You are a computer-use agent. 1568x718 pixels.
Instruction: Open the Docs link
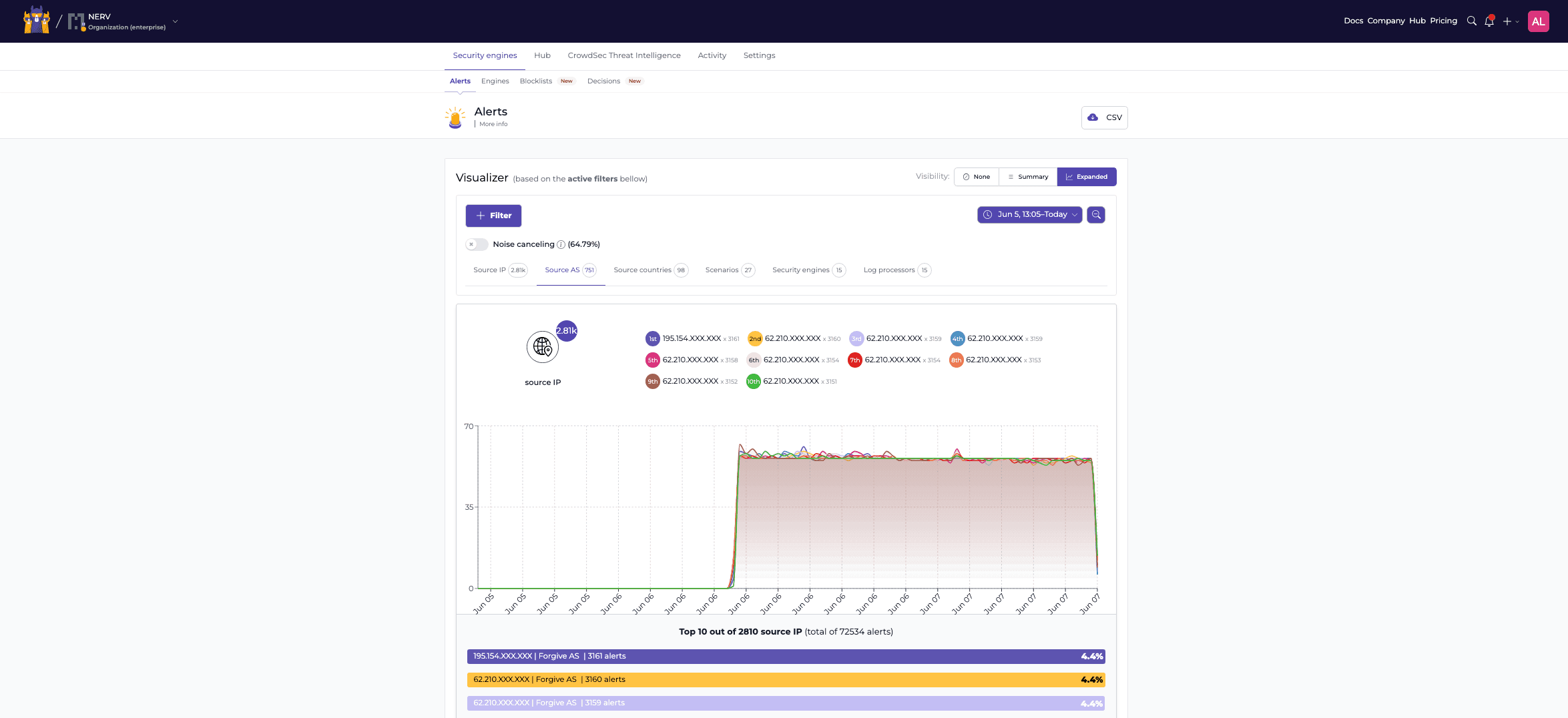(x=1353, y=21)
